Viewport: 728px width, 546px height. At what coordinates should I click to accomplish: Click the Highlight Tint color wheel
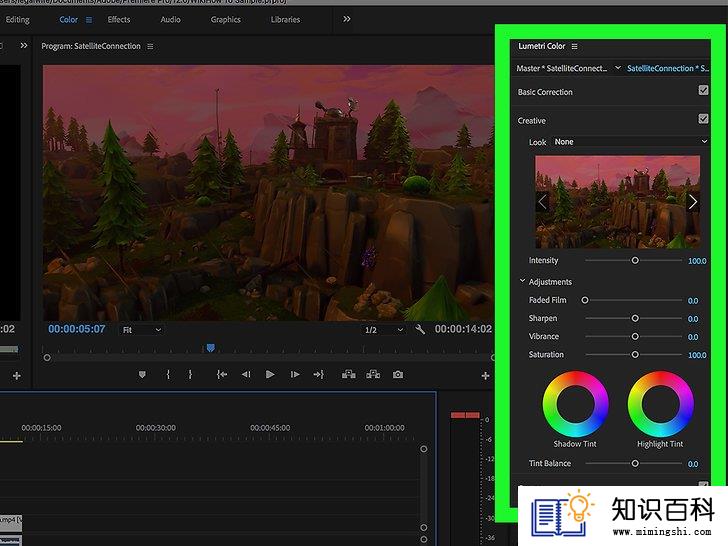click(660, 403)
